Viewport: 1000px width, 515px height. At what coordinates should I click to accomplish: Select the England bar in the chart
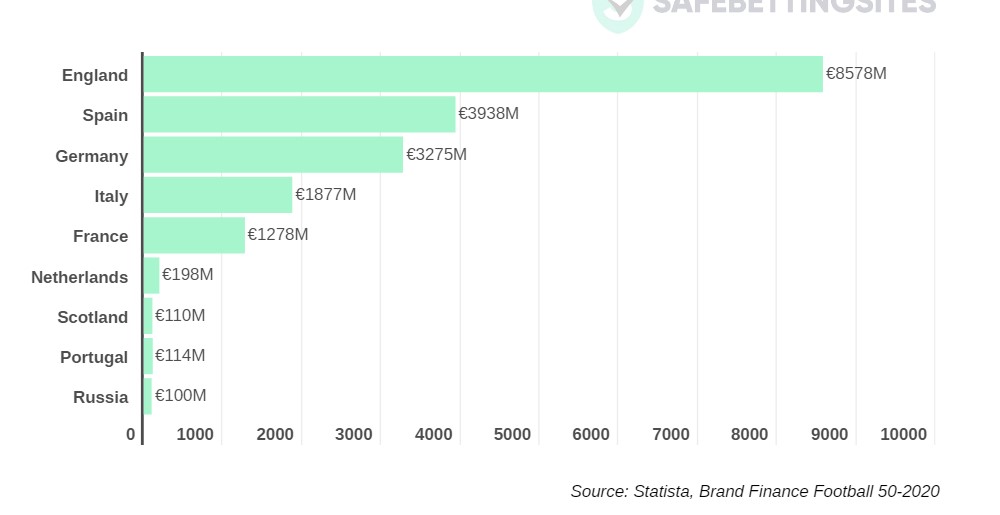click(x=482, y=74)
